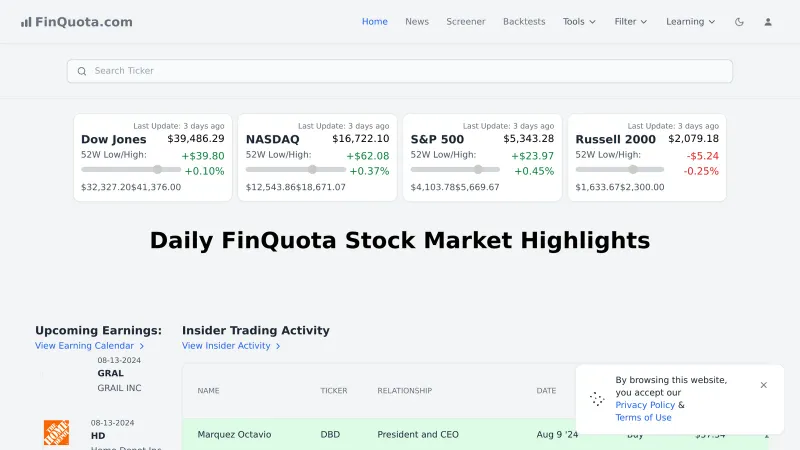The width and height of the screenshot is (800, 450).
Task: Go to the News page
Action: pyautogui.click(x=417, y=22)
